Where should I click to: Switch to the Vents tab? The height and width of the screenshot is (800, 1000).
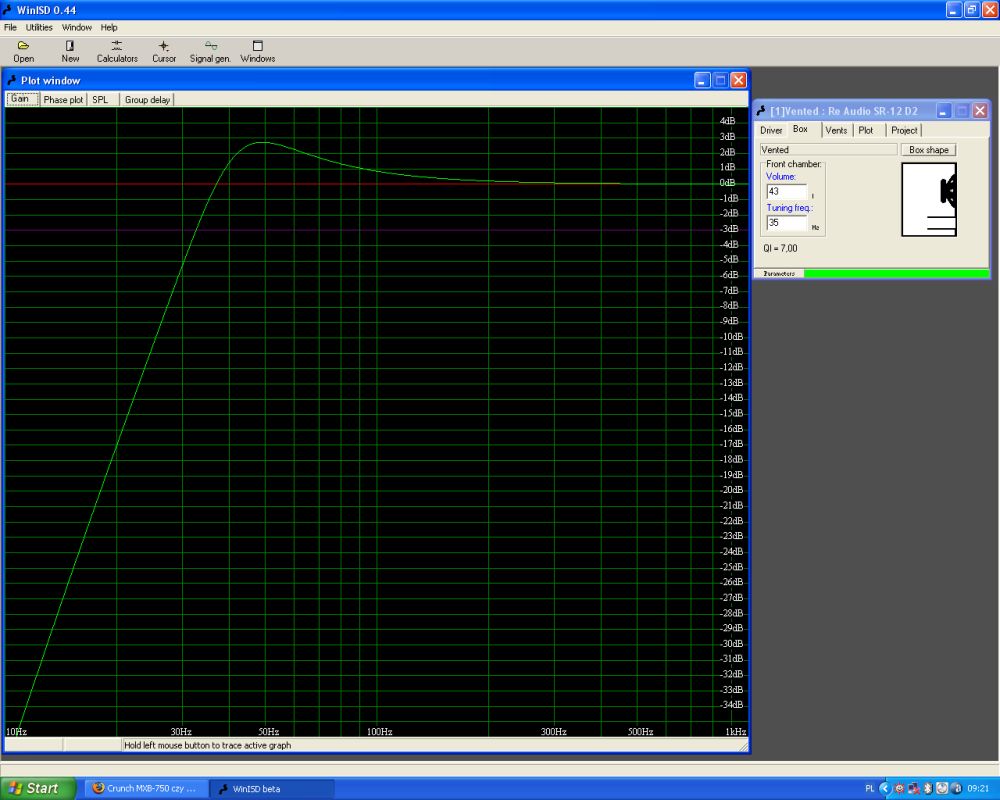click(836, 130)
